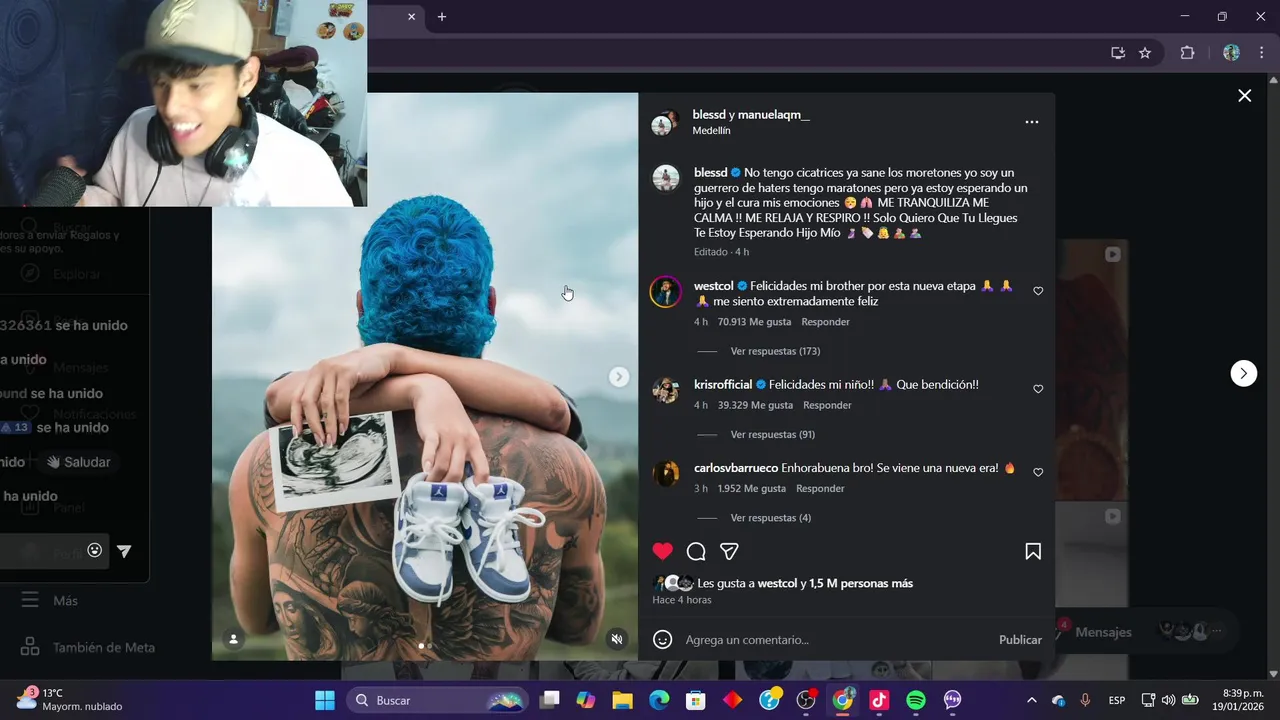This screenshot has width=1280, height=720.
Task: Click krisrofficial's 39.329 Me gusta count
Action: pyautogui.click(x=755, y=405)
